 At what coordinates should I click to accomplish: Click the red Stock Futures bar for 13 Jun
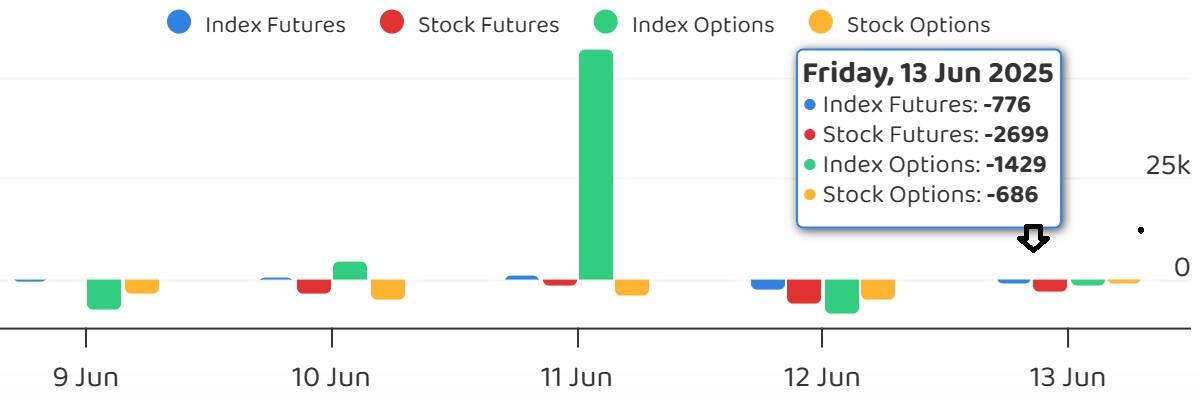[x=1050, y=286]
